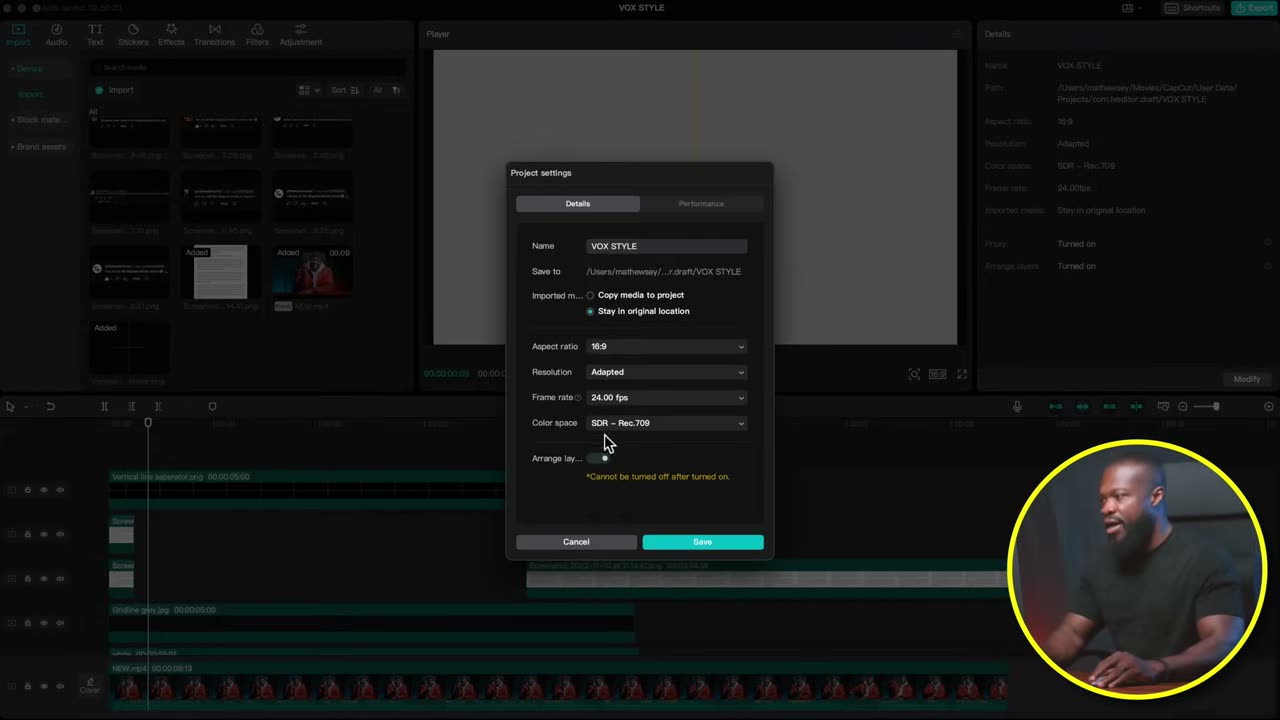
Task: Select Stay in original location radio
Action: (x=590, y=311)
